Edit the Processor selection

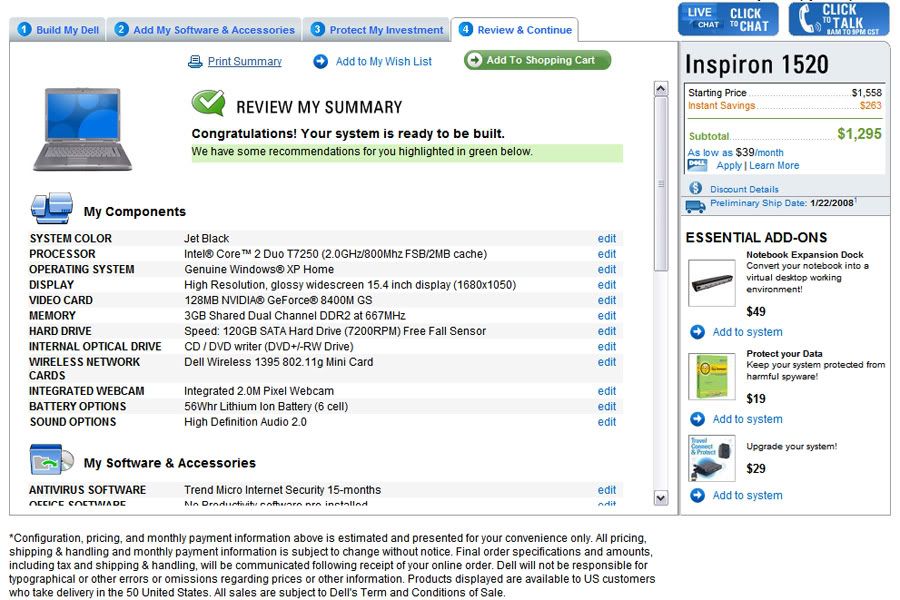(x=607, y=254)
